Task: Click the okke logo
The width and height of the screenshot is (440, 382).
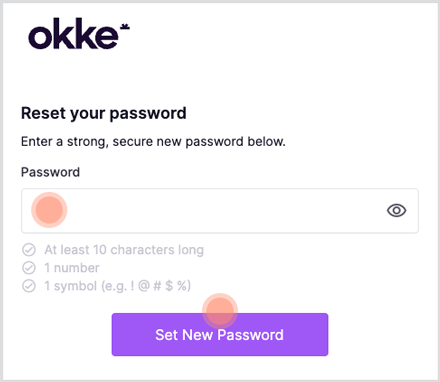Action: [x=79, y=33]
